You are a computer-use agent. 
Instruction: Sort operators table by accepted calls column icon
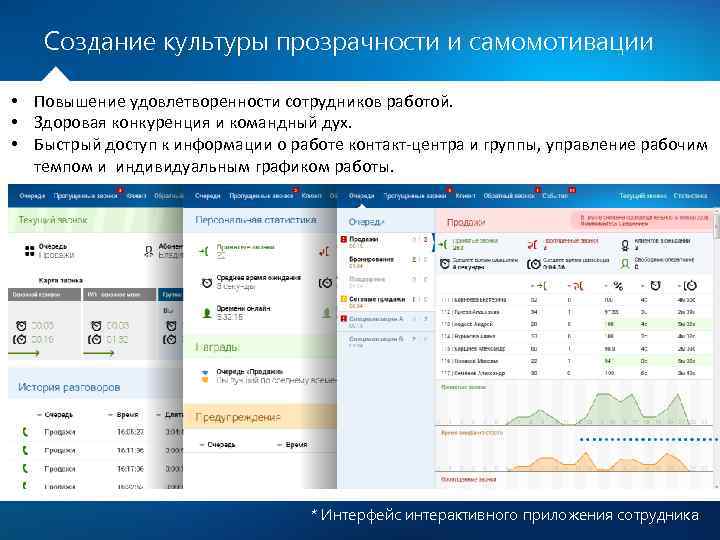538,286
